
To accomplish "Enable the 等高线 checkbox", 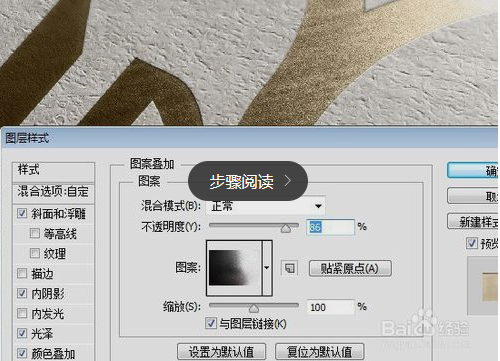I will 35,233.
